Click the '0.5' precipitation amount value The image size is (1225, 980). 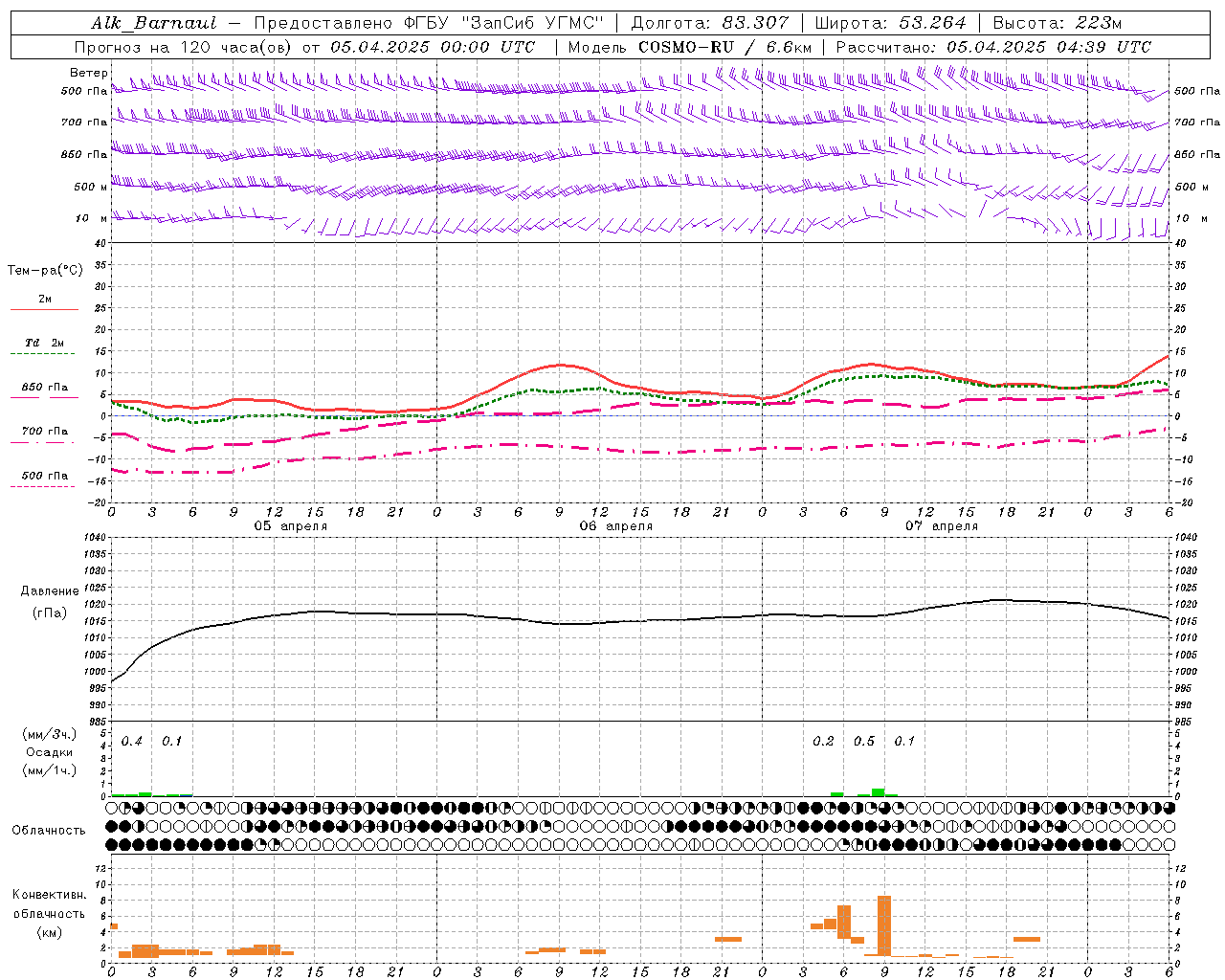[x=864, y=742]
